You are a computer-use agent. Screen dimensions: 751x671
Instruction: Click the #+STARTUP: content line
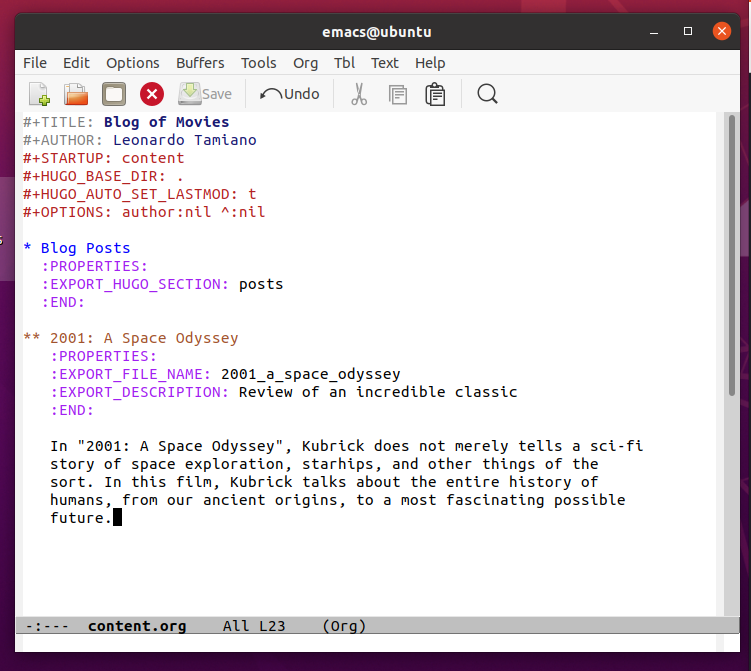(x=103, y=158)
